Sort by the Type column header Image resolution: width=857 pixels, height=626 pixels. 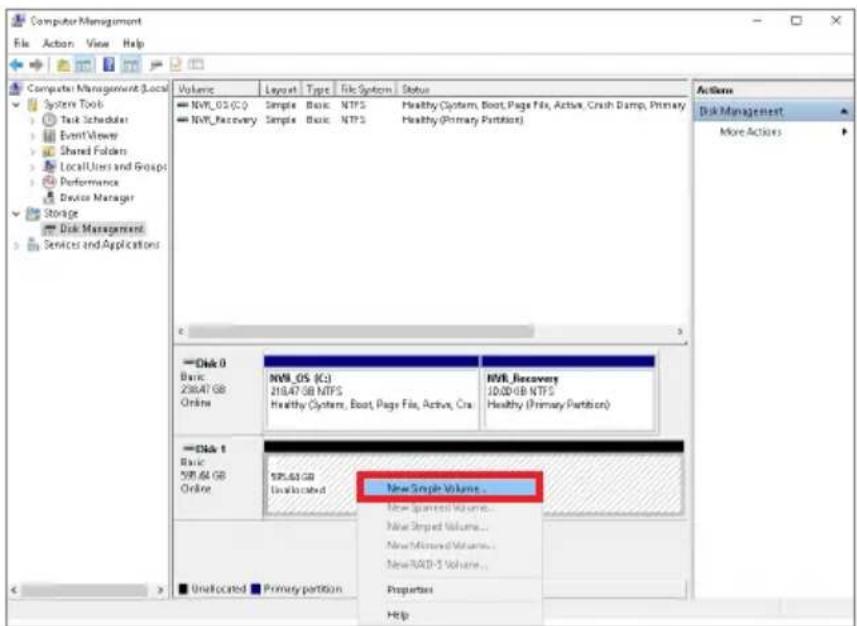[x=318, y=89]
